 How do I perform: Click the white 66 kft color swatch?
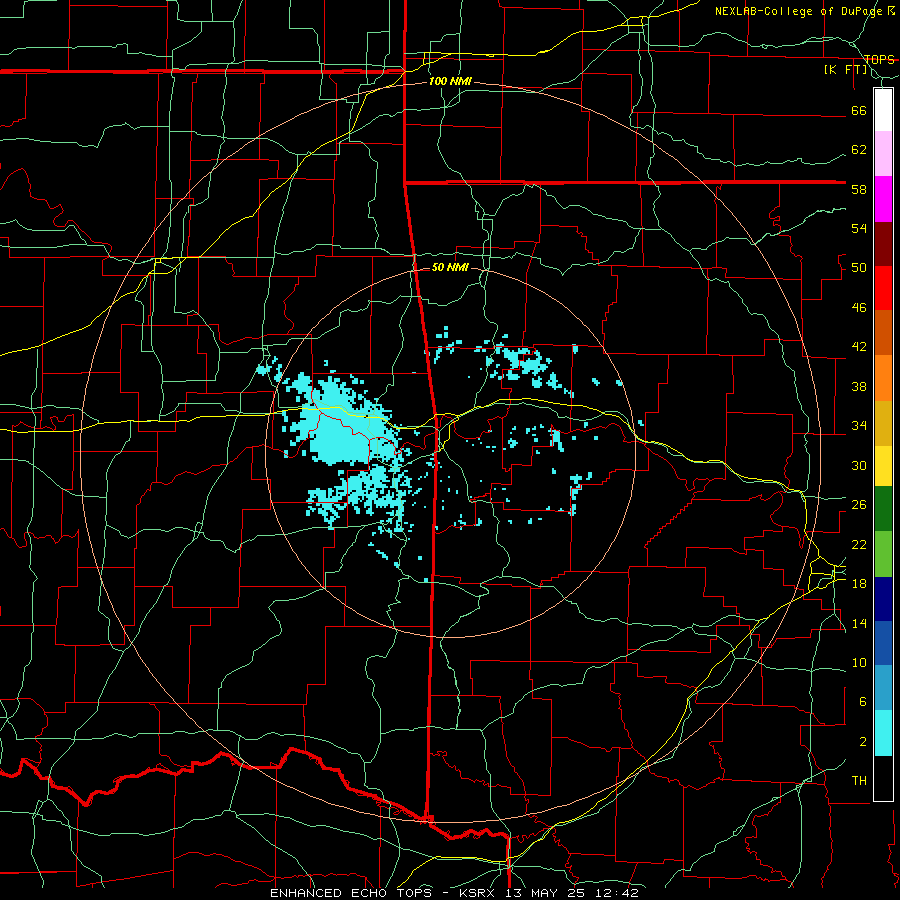[883, 110]
